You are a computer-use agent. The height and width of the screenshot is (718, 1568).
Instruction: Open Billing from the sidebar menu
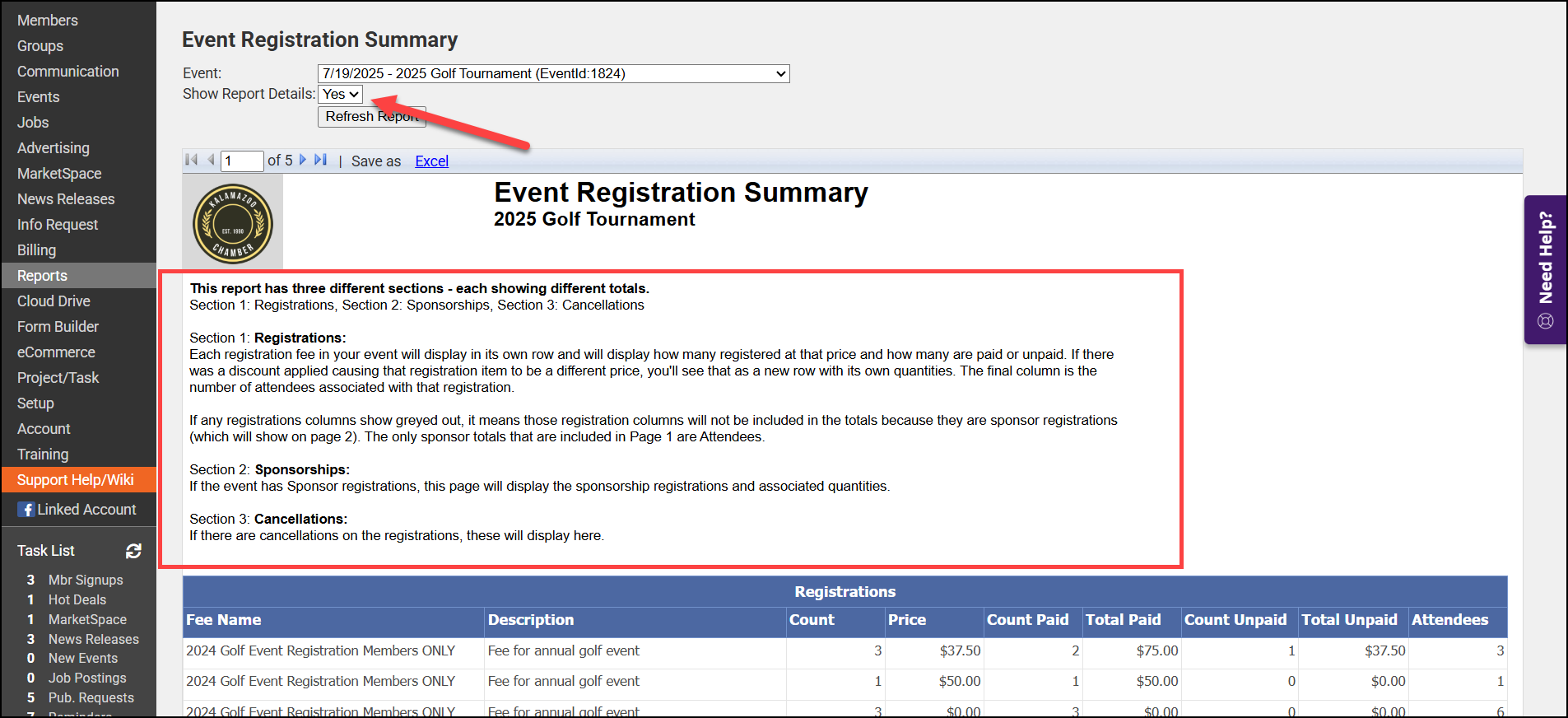37,250
